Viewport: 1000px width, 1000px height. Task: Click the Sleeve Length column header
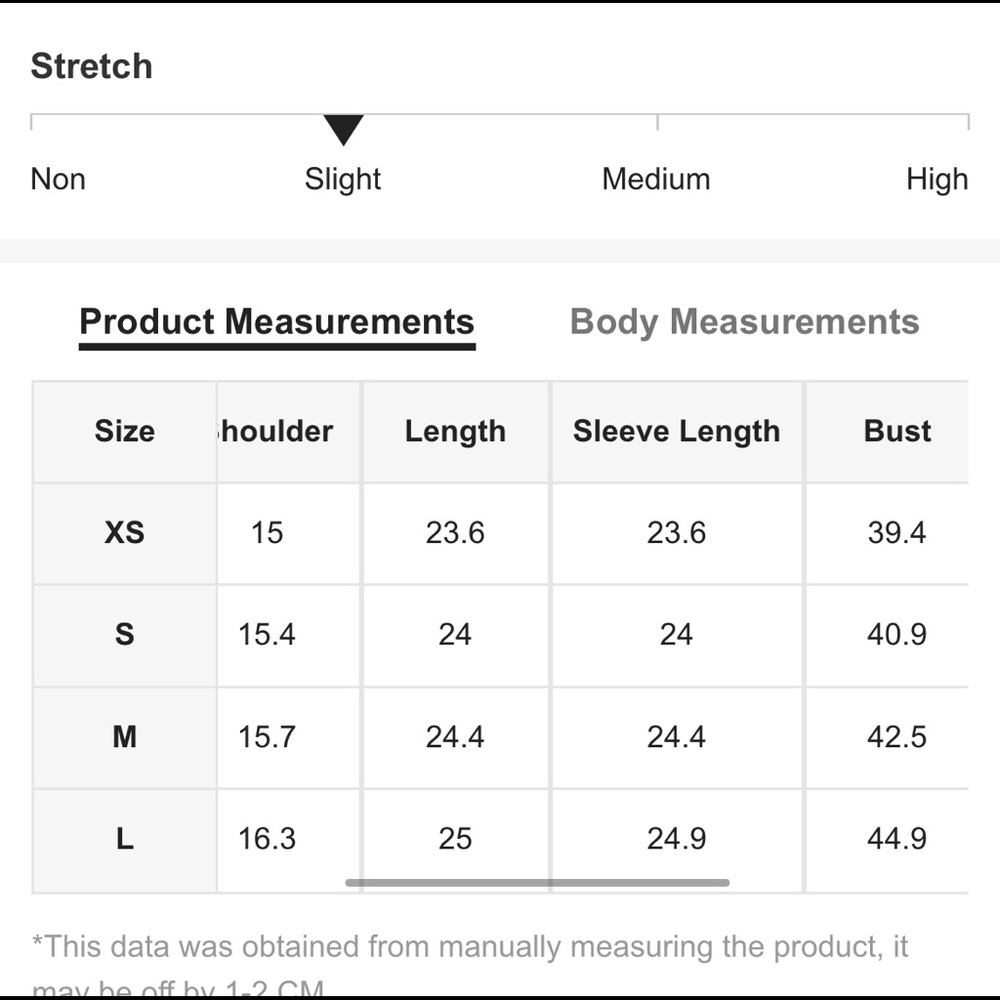point(676,431)
